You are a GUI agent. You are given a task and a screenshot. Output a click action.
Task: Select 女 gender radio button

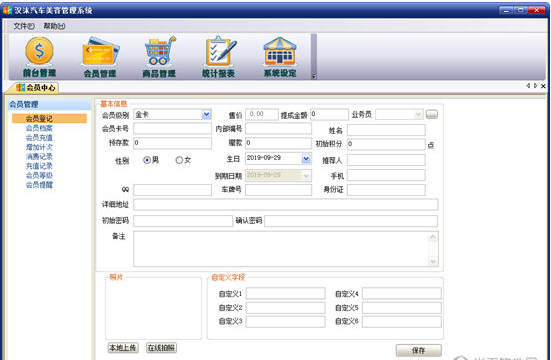tap(179, 160)
